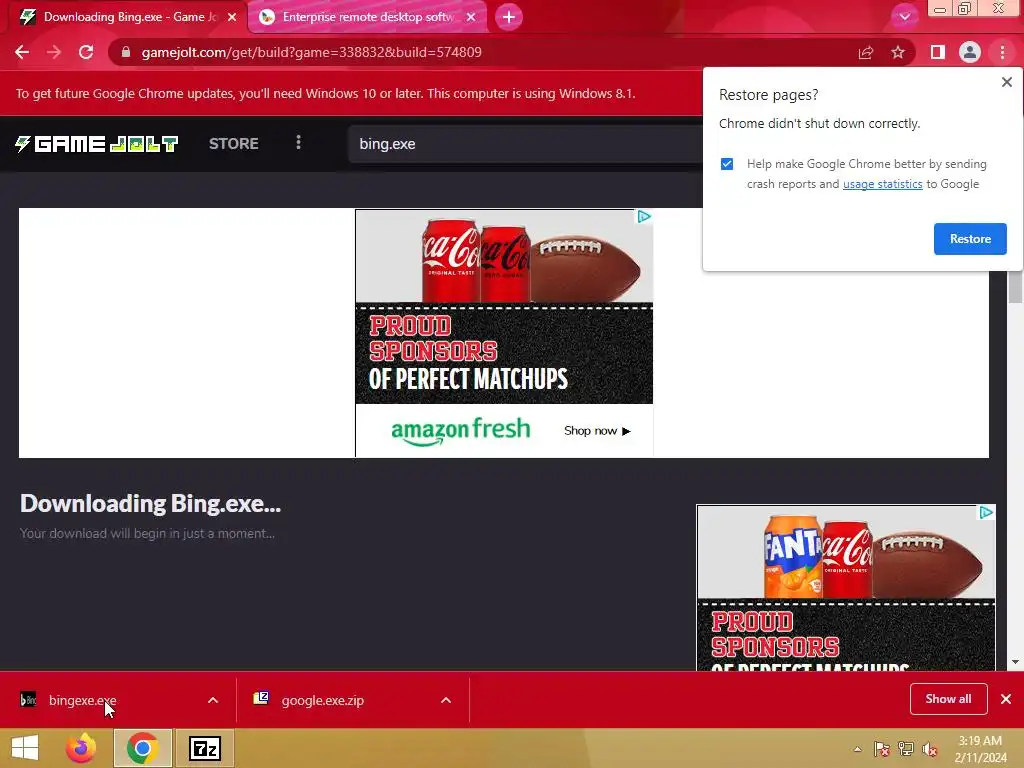Close the downloads bar
The width and height of the screenshot is (1024, 768).
(x=1006, y=699)
